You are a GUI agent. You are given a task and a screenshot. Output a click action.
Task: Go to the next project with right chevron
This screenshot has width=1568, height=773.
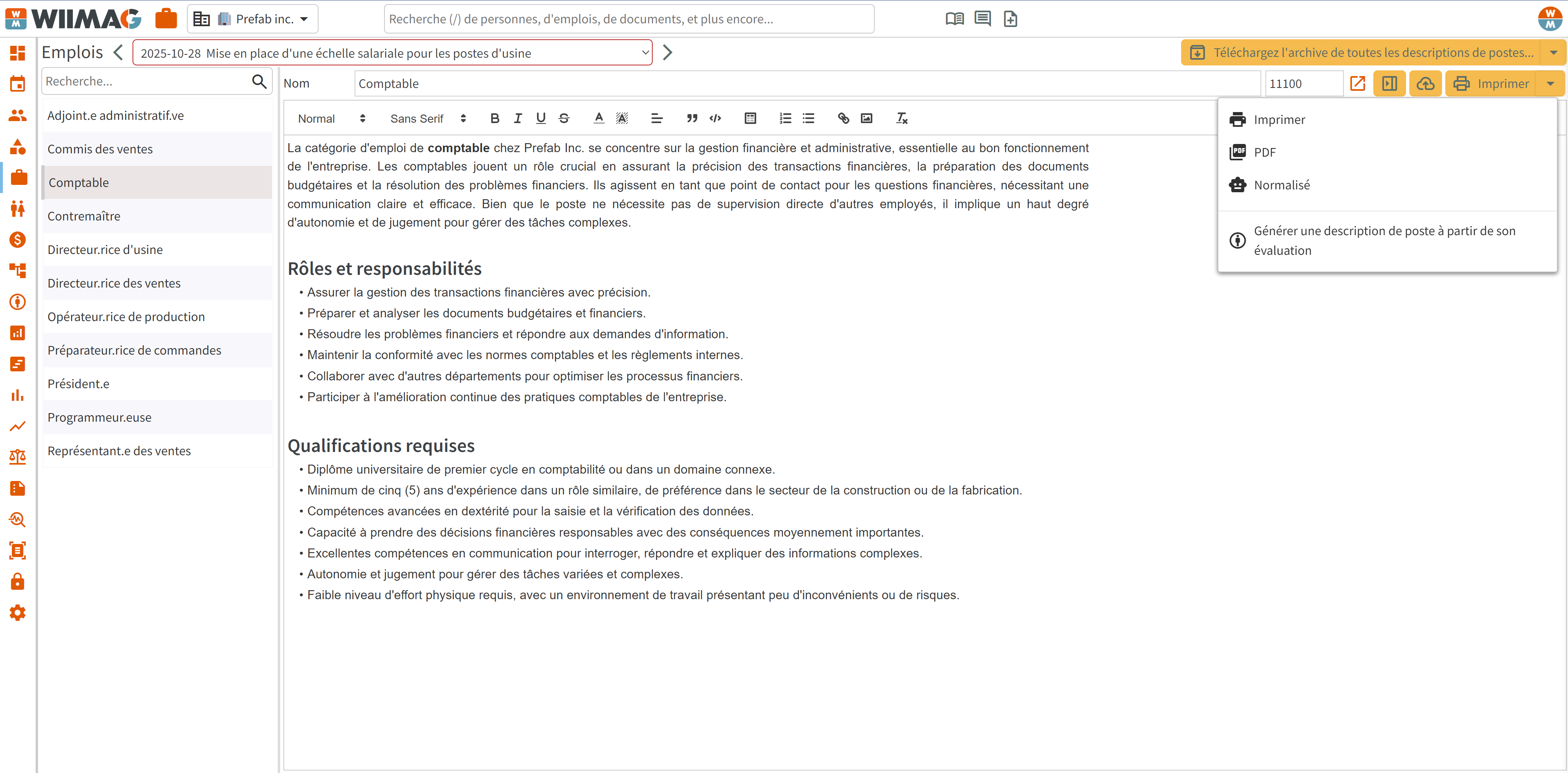click(667, 53)
